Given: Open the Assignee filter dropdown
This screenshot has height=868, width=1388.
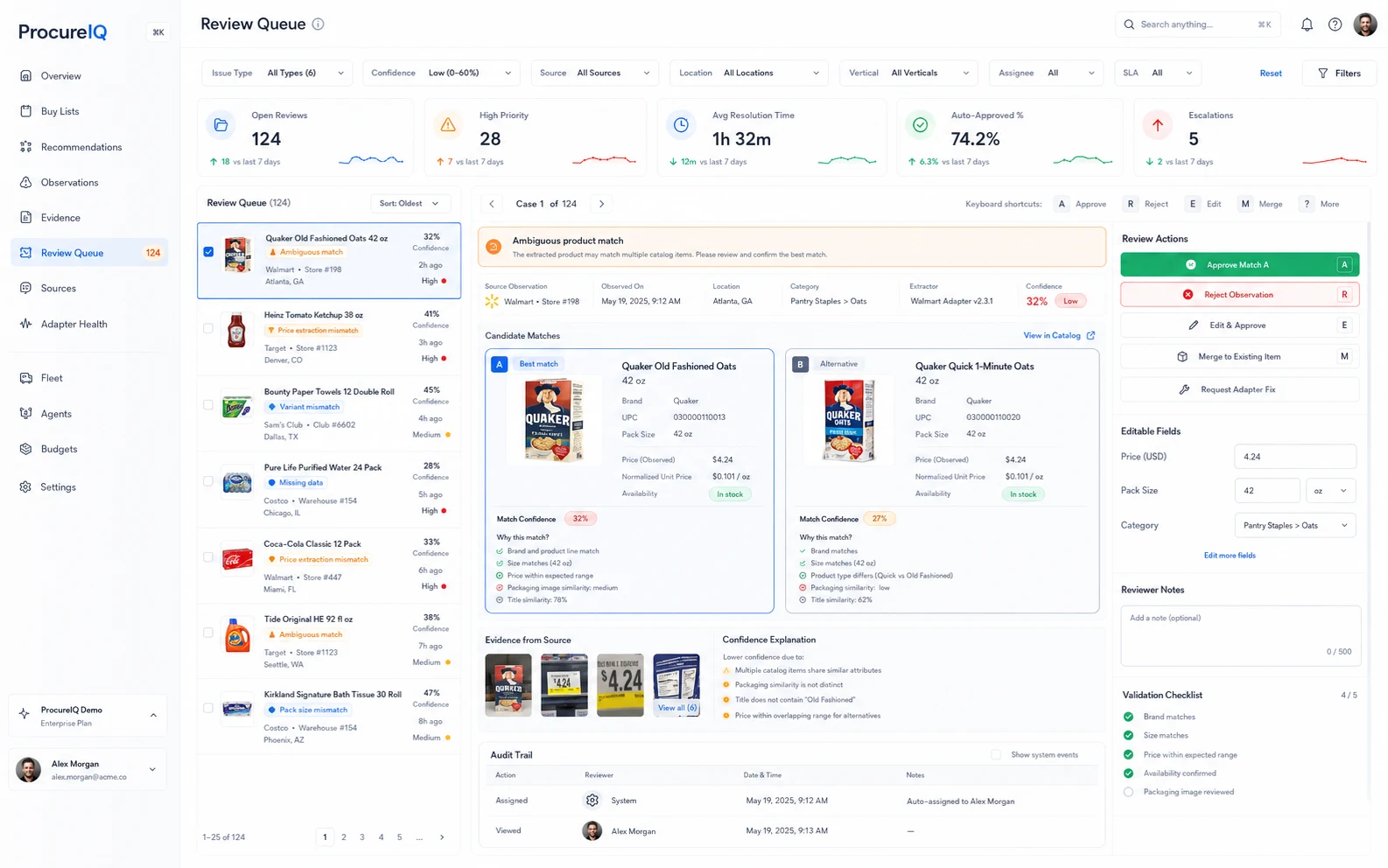Looking at the screenshot, I should coord(1046,73).
